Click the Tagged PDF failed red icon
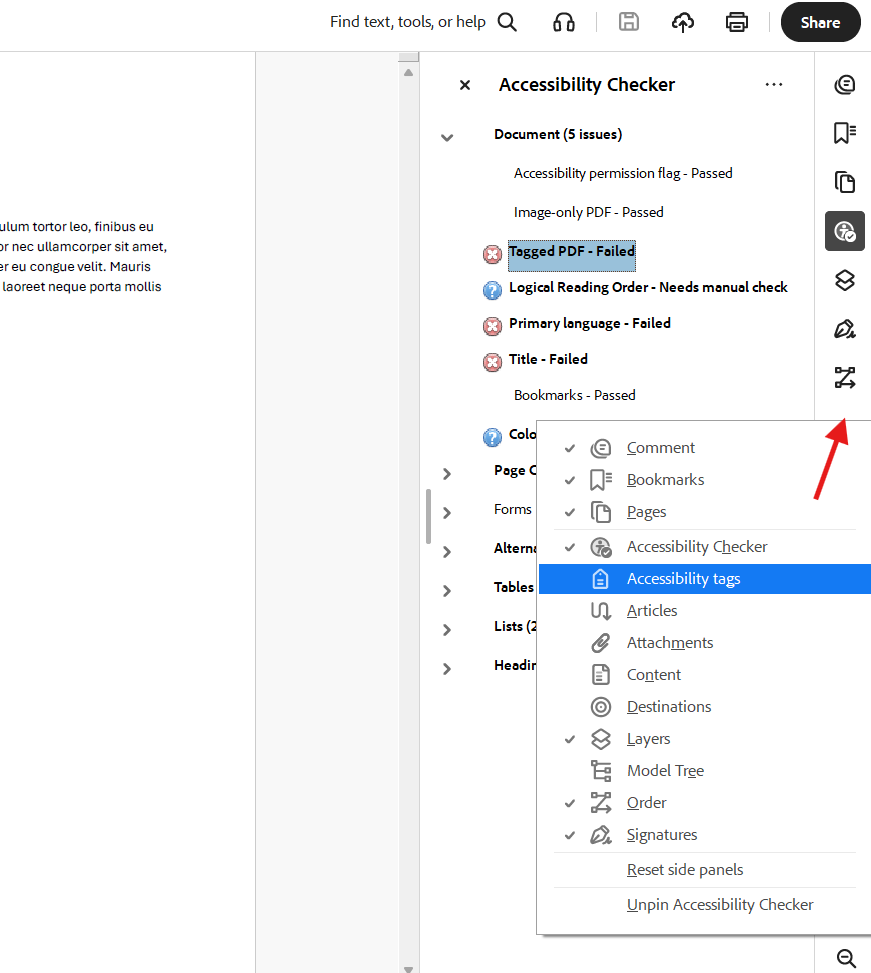Screen dimensions: 871x973 (492, 254)
